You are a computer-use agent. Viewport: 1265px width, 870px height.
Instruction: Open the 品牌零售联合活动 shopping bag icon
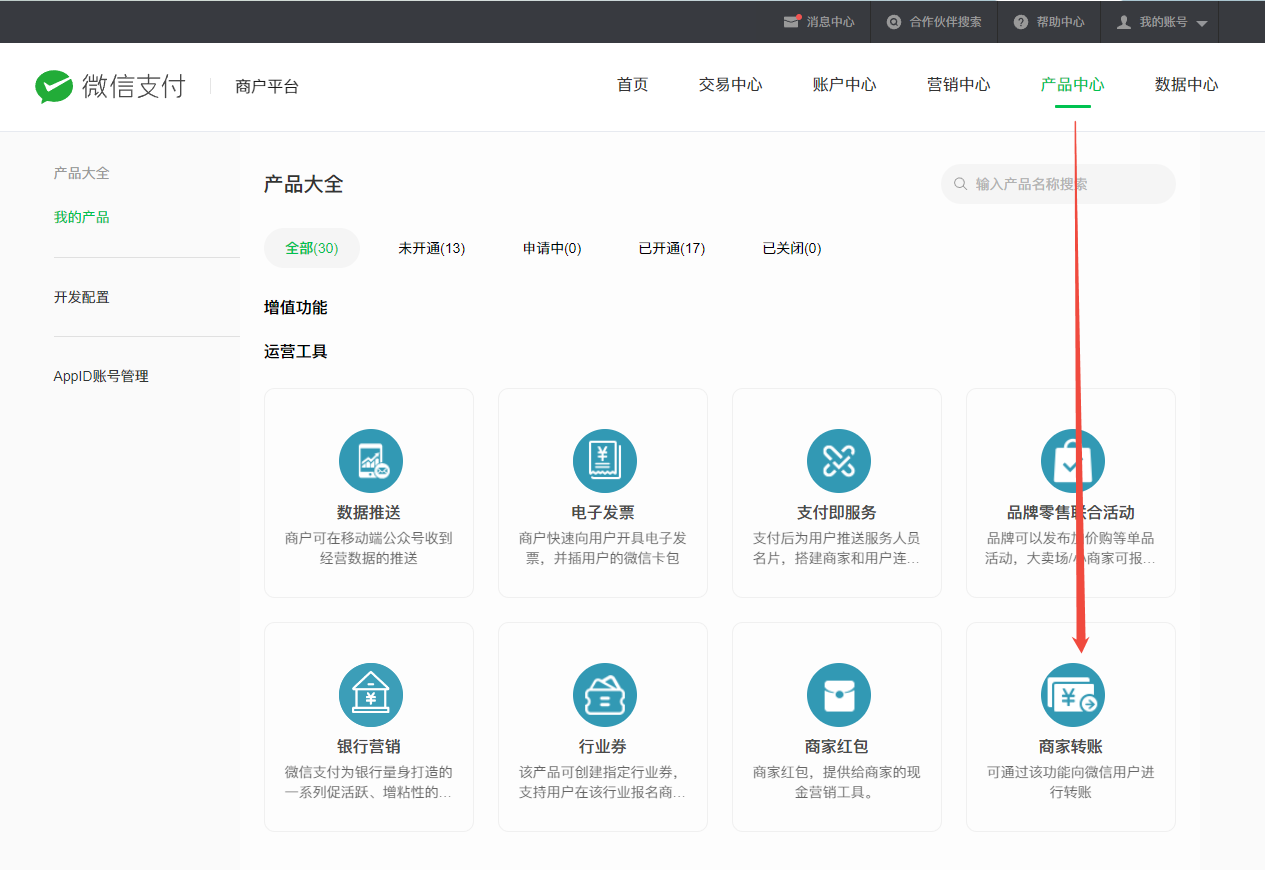pos(1073,461)
